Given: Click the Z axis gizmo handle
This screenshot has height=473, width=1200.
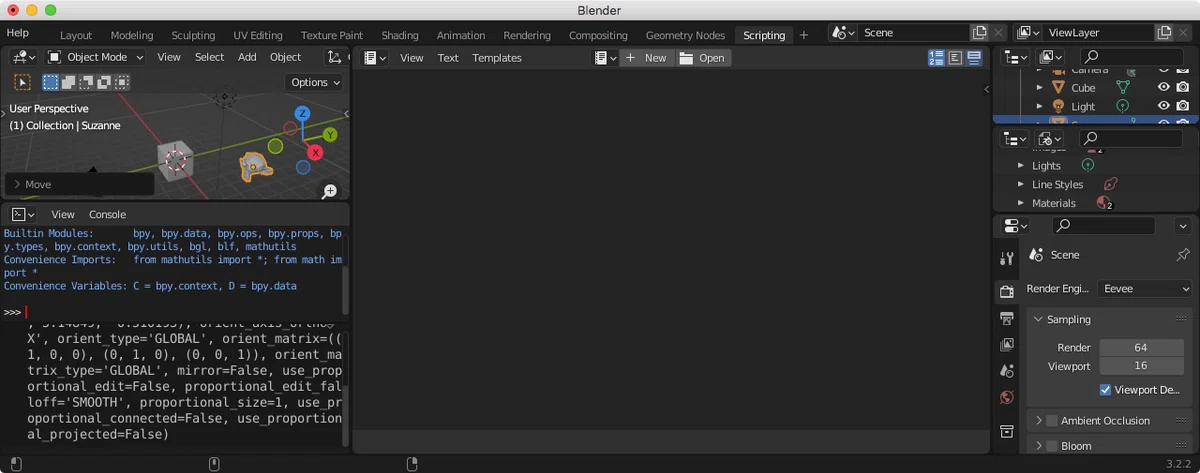Looking at the screenshot, I should (x=302, y=114).
